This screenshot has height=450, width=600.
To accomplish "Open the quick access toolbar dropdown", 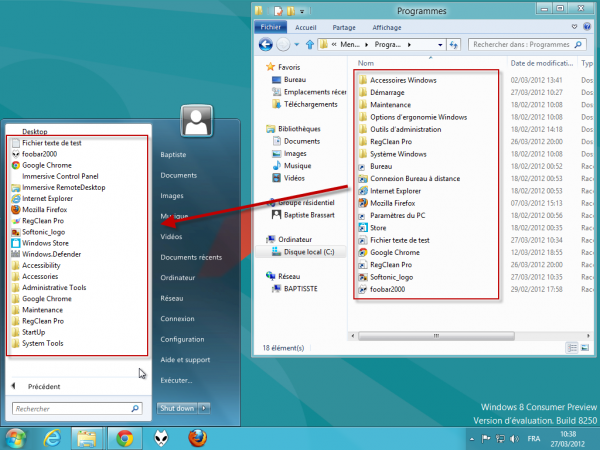I will (x=302, y=11).
